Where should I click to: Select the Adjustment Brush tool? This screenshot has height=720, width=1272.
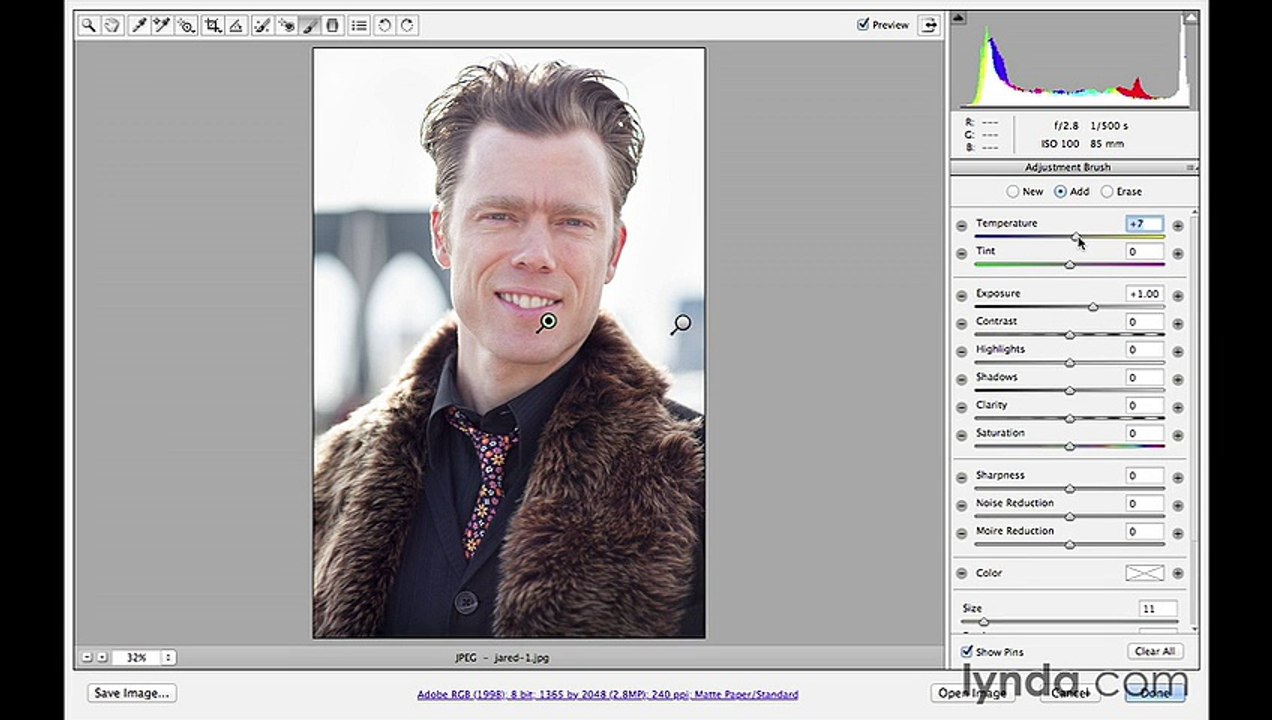pyautogui.click(x=310, y=26)
